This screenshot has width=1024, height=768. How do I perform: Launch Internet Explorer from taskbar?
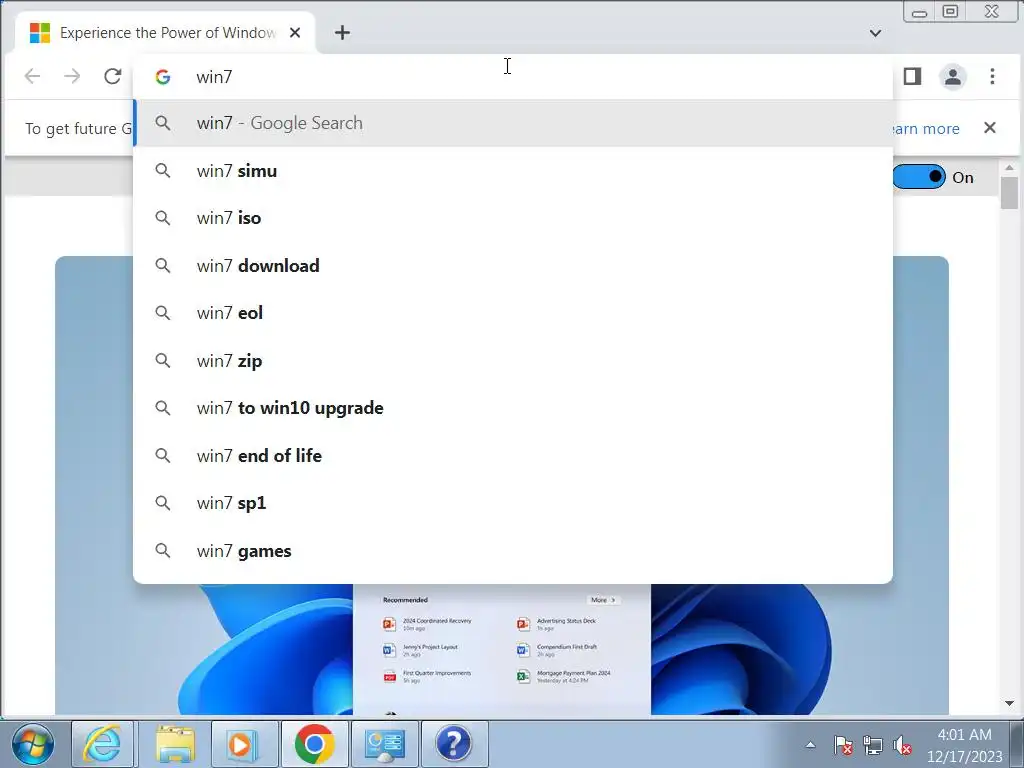click(102, 744)
